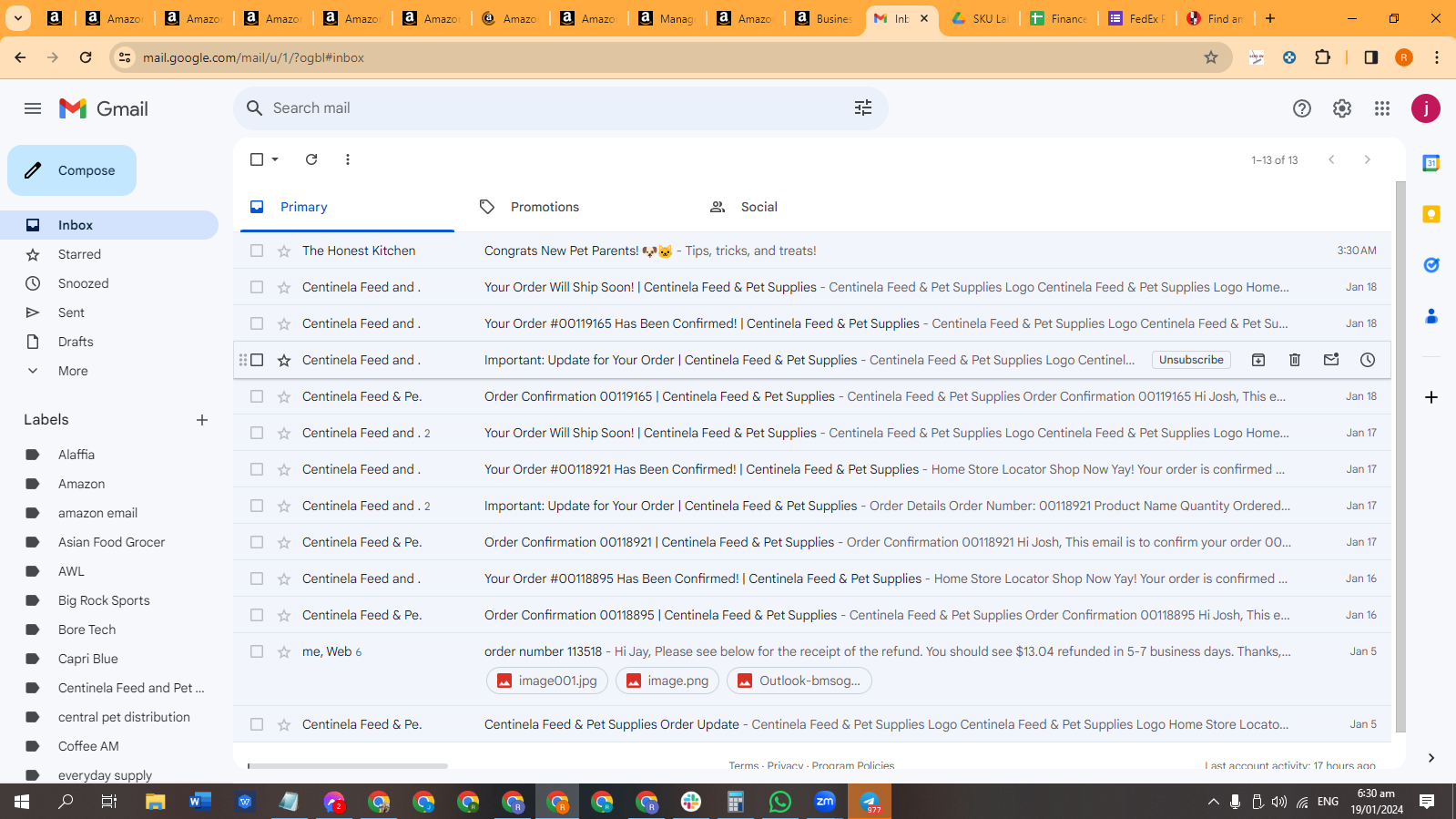Check the hovered Important Update email checkbox
The width and height of the screenshot is (1456, 819).
(x=257, y=360)
